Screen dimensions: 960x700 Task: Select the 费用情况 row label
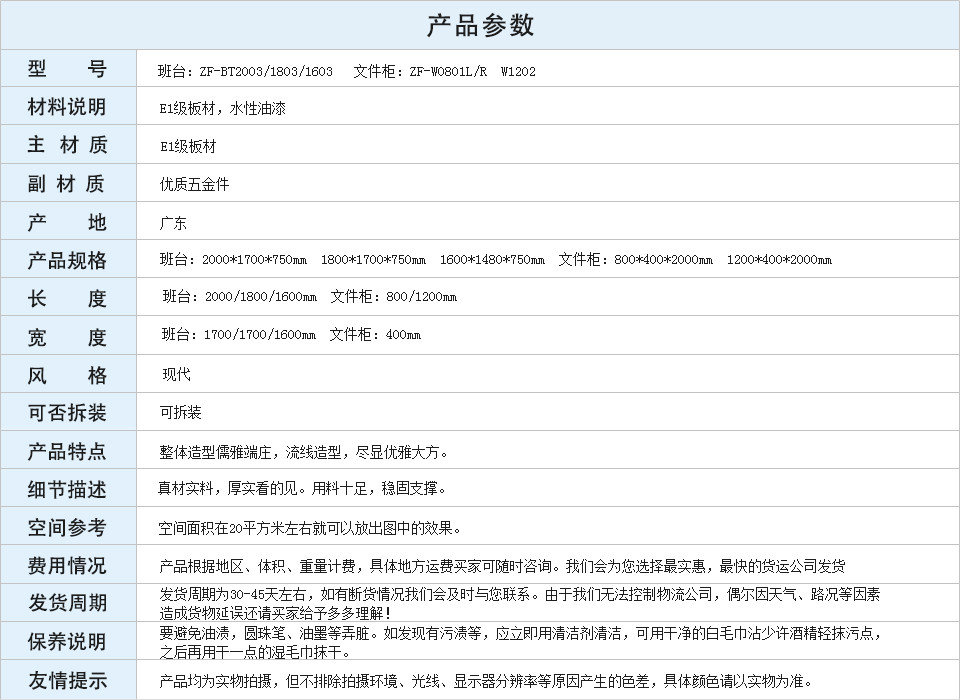[x=67, y=565]
